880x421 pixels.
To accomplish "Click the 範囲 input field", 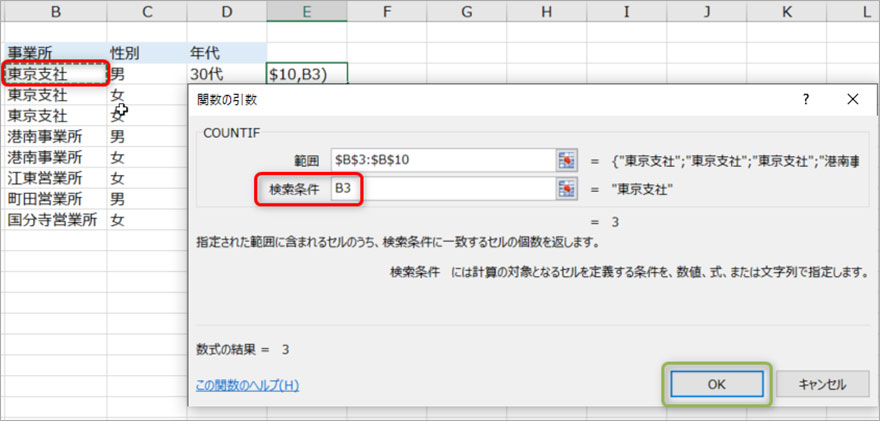I will tap(443, 161).
